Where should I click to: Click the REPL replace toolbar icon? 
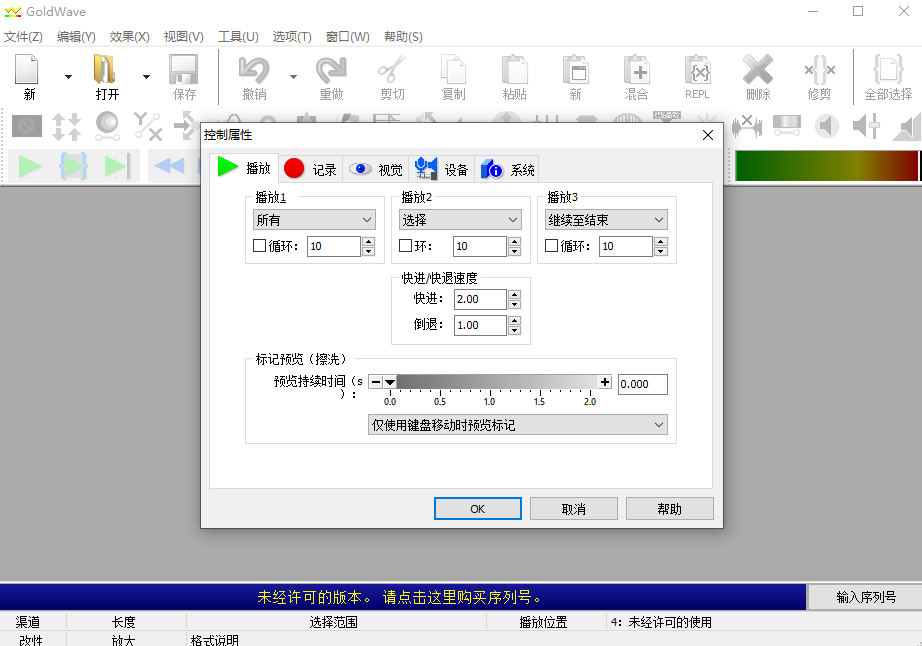coord(697,70)
